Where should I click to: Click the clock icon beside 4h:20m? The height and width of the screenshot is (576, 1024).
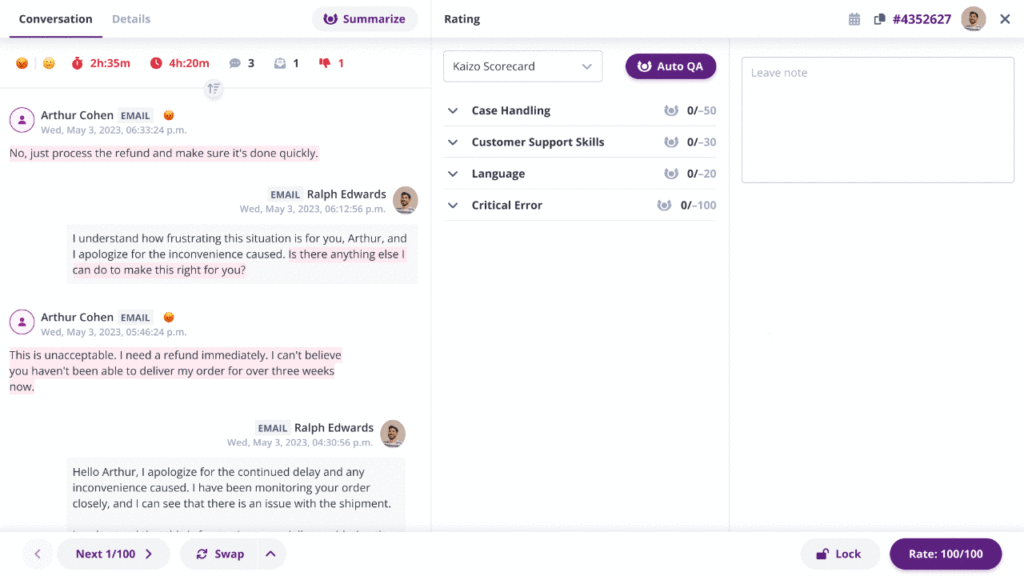coord(156,63)
